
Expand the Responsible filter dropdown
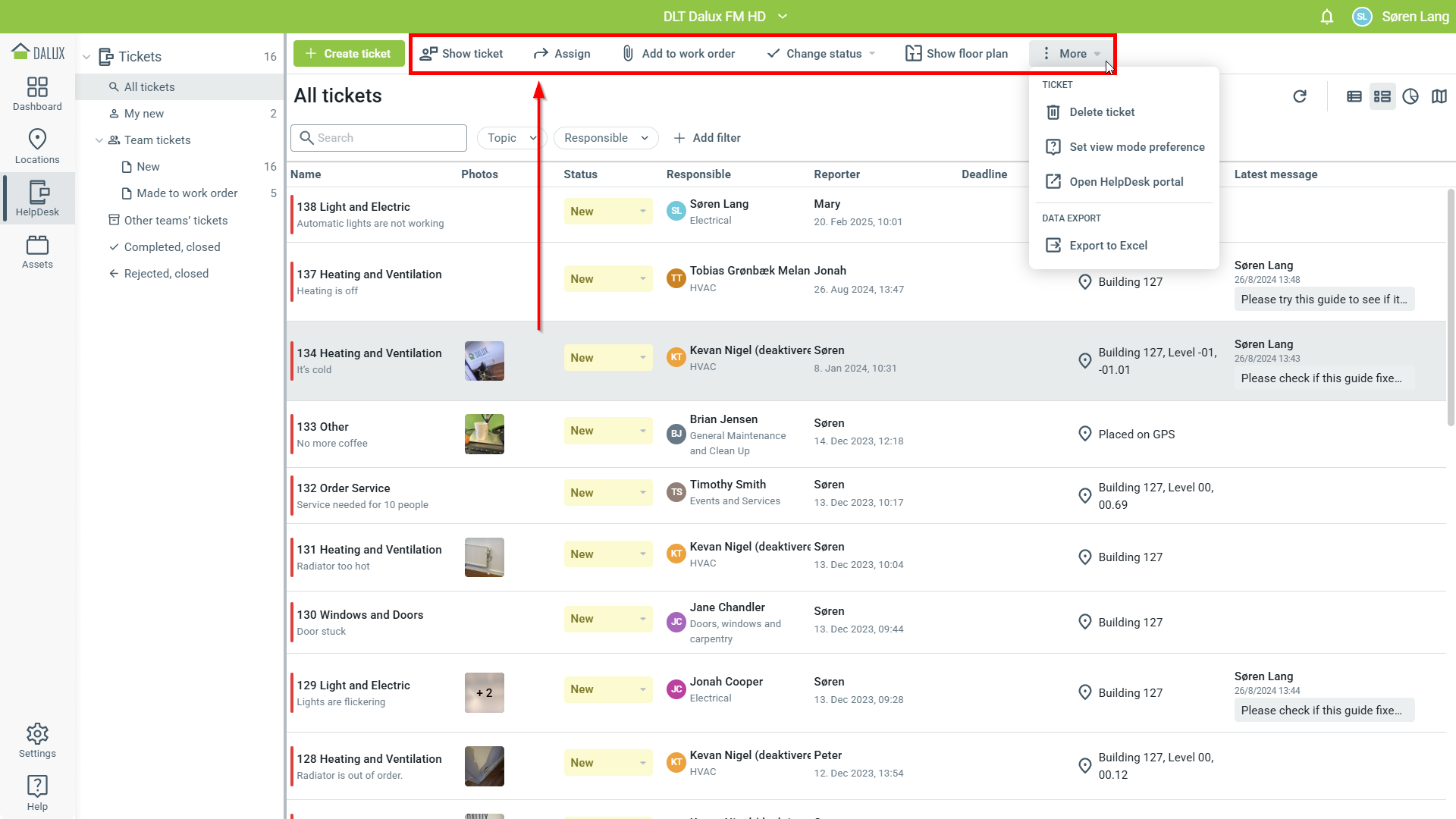click(x=606, y=138)
